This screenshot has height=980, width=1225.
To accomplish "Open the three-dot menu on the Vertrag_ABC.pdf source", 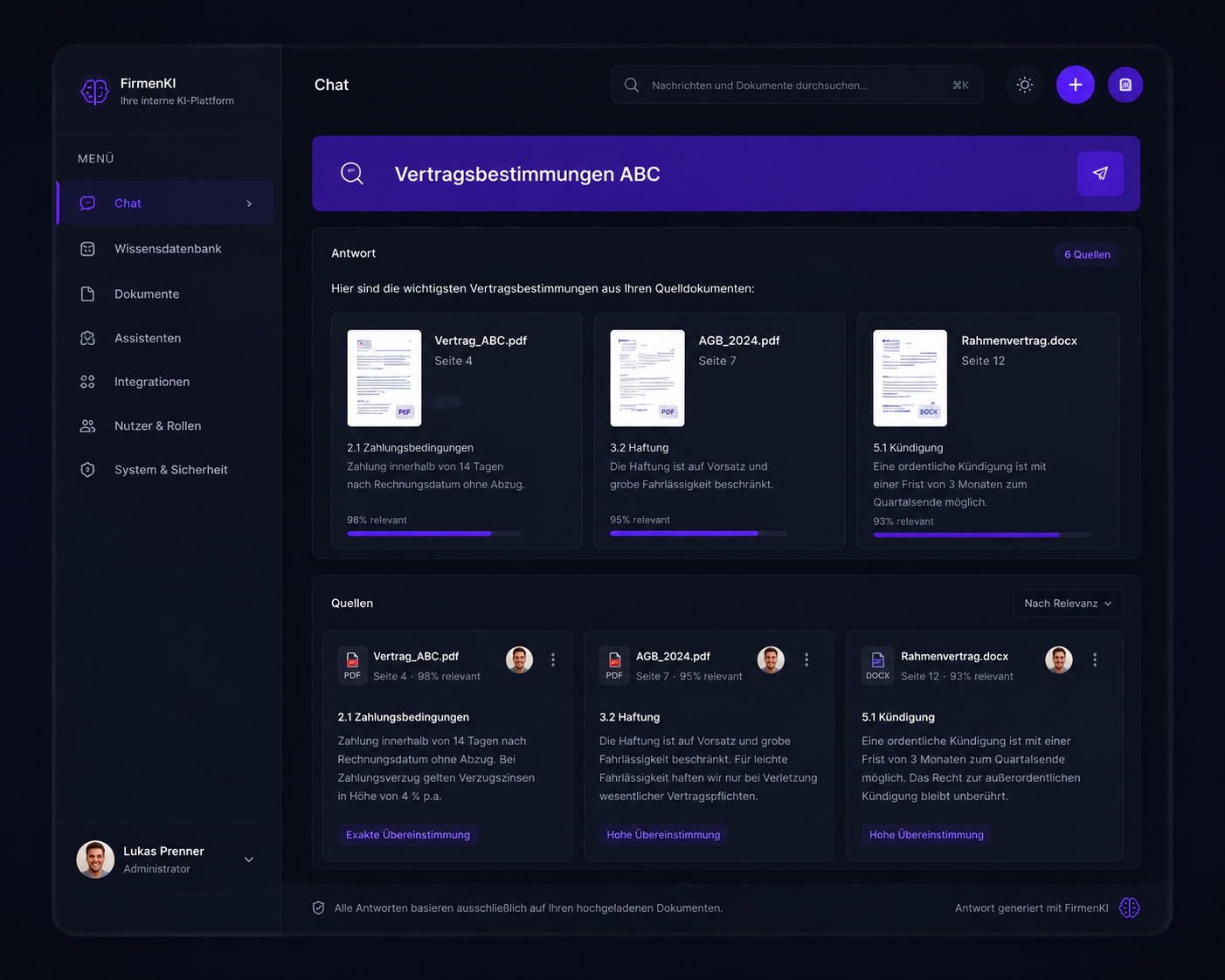I will (553, 660).
